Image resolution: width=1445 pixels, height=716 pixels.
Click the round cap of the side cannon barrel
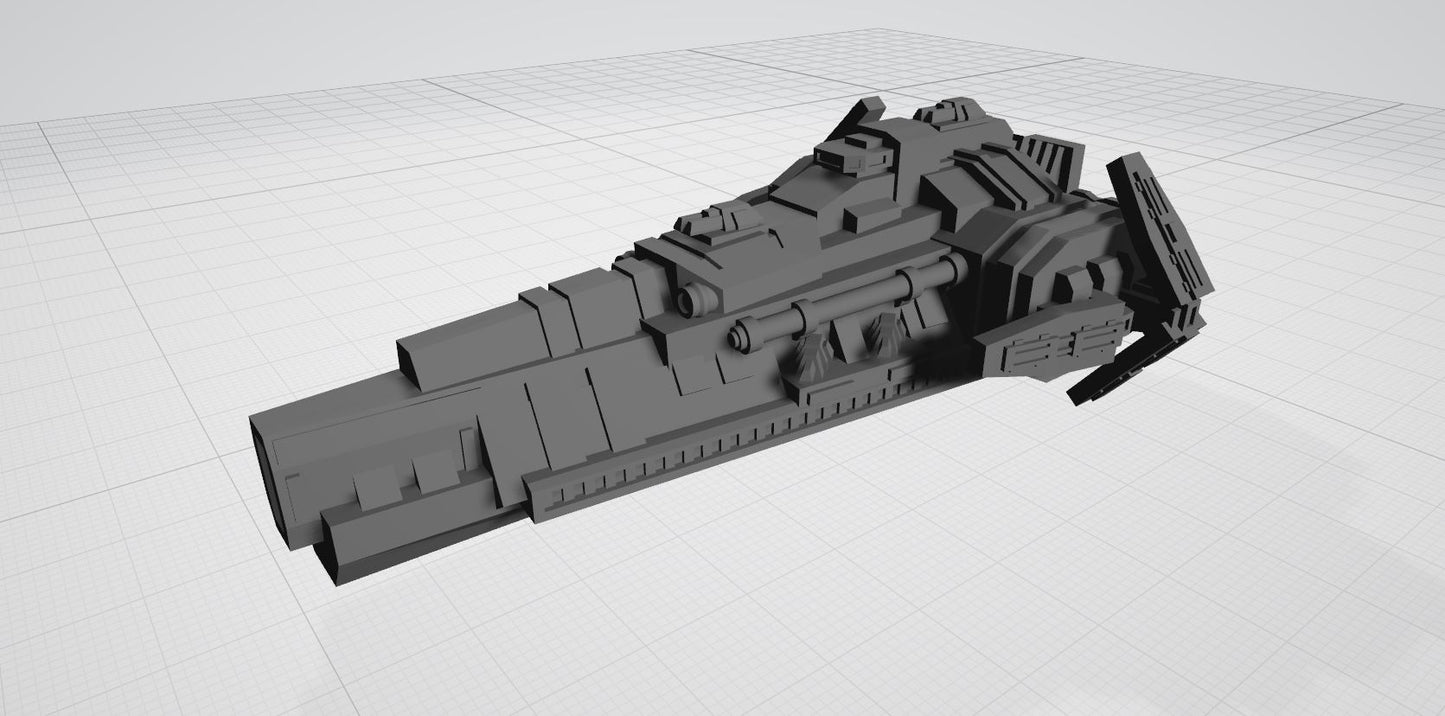(x=740, y=335)
